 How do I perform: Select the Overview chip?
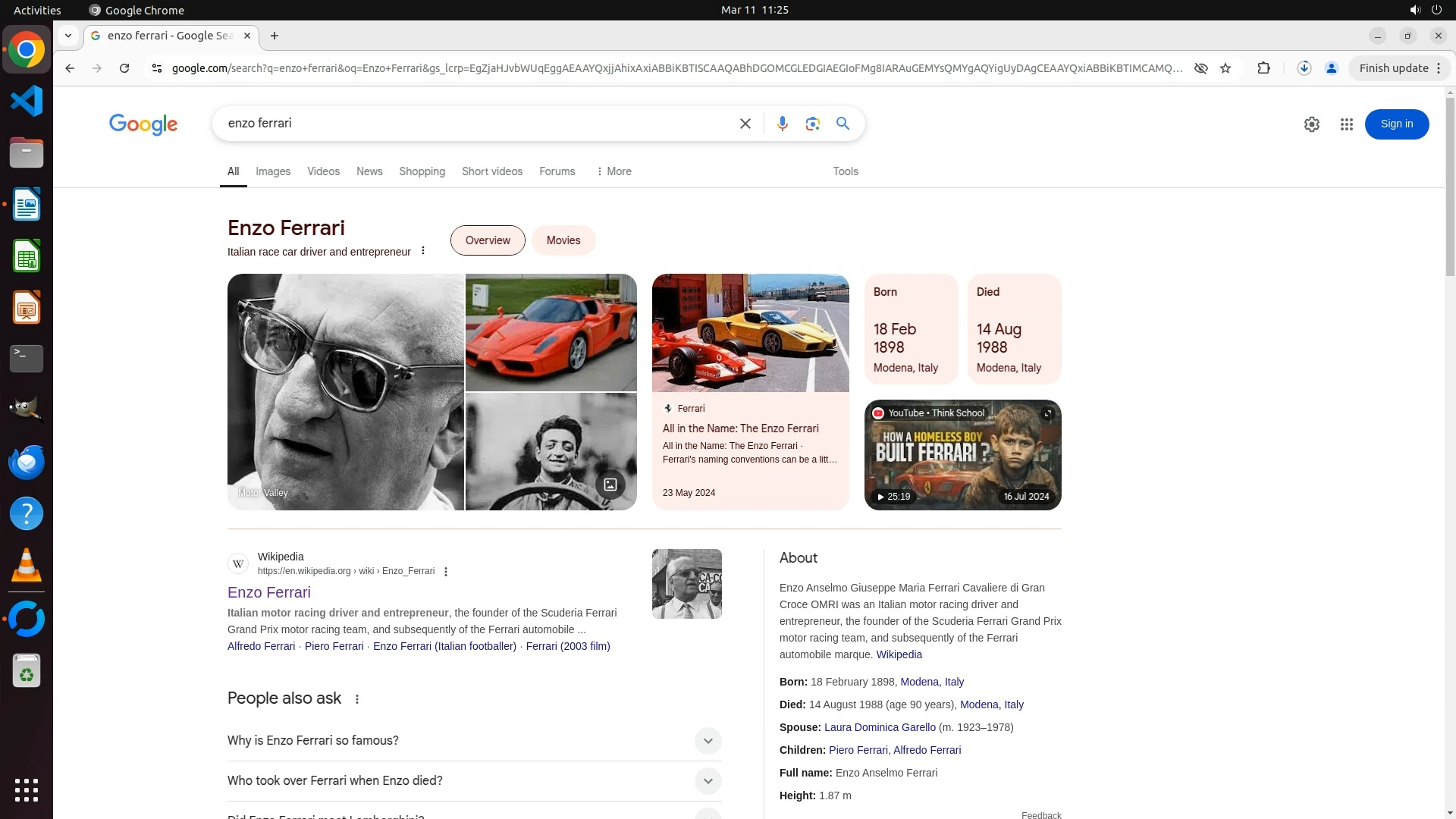[x=488, y=240]
